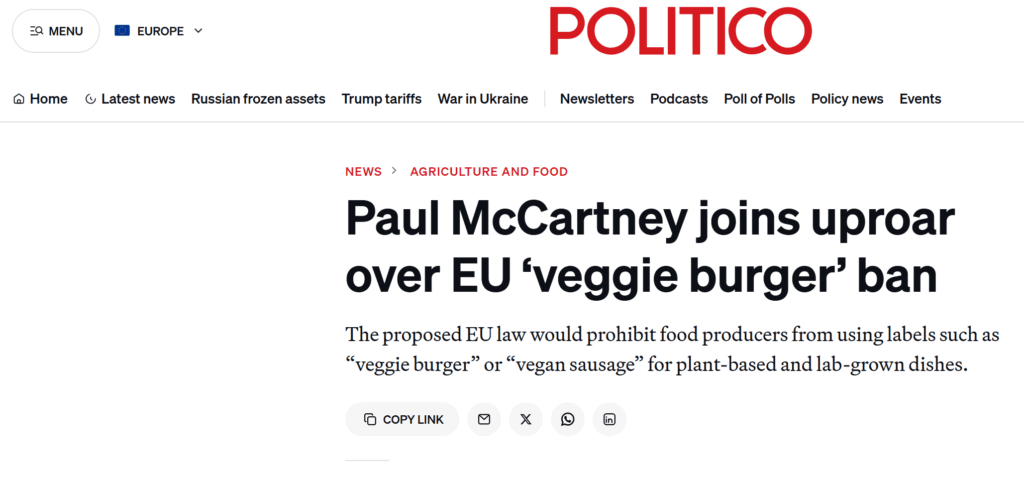Screen dimensions: 1024x478
Task: Open Latest news section
Action: tap(130, 99)
